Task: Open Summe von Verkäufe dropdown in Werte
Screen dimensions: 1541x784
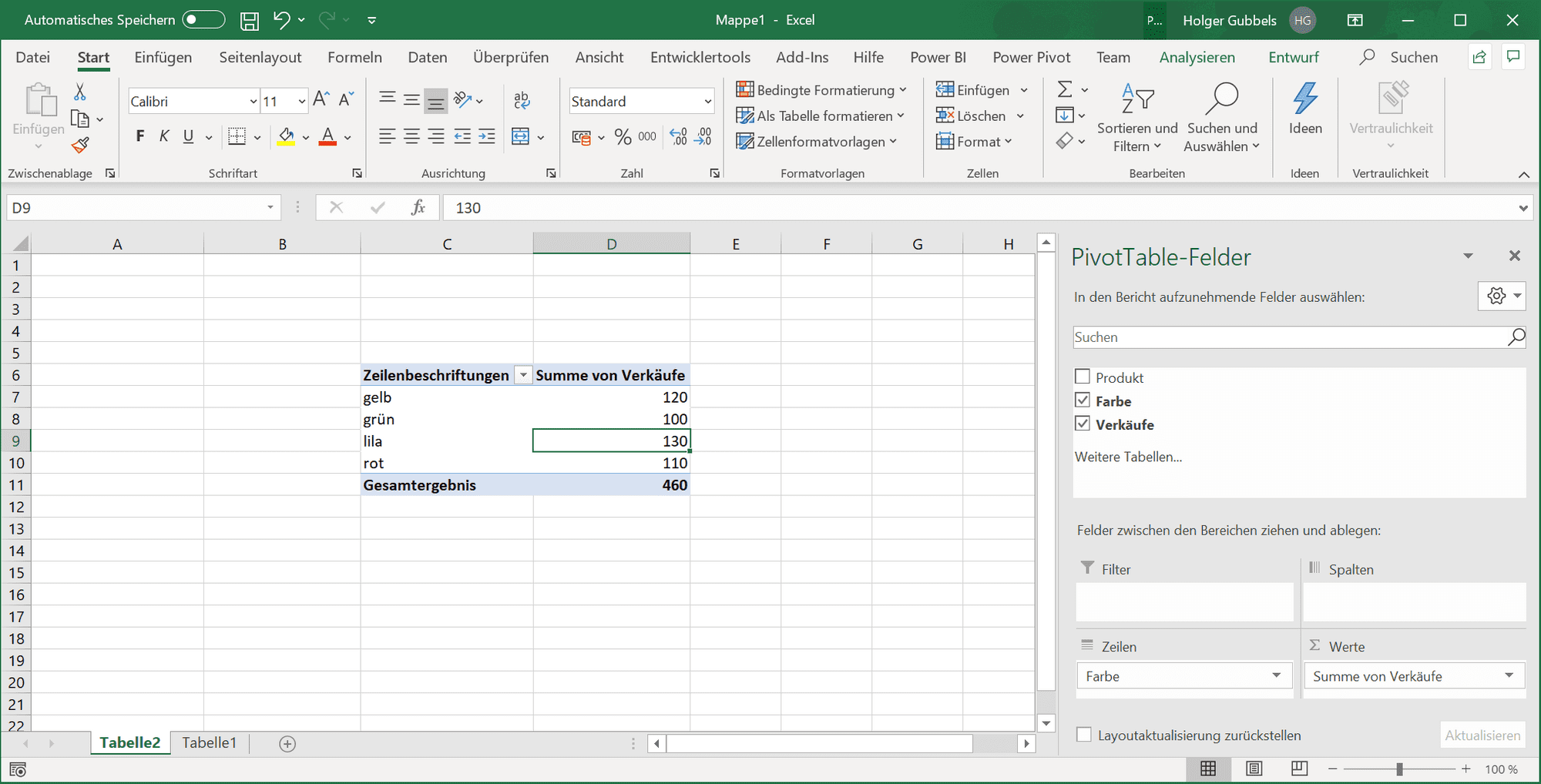Action: [x=1509, y=675]
